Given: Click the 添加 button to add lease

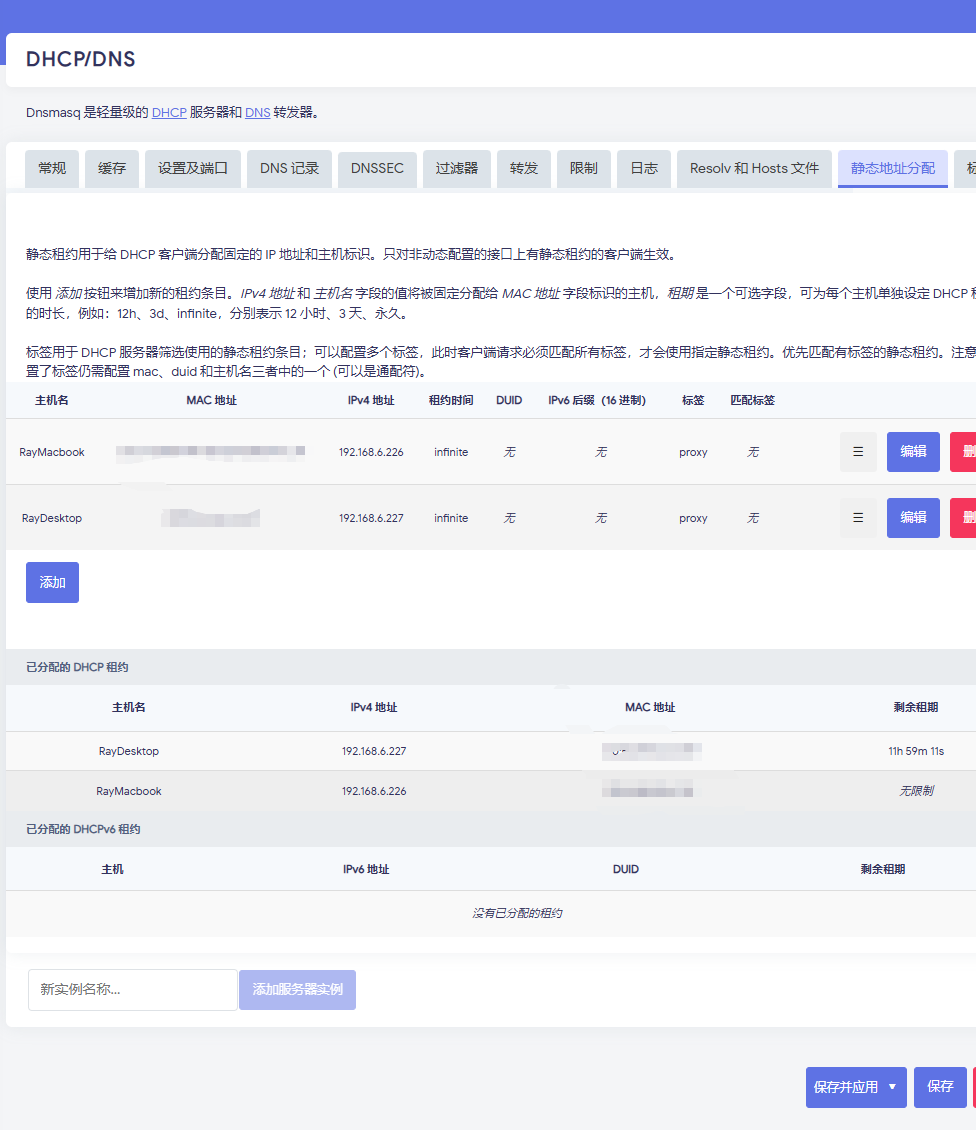Looking at the screenshot, I should (x=52, y=583).
